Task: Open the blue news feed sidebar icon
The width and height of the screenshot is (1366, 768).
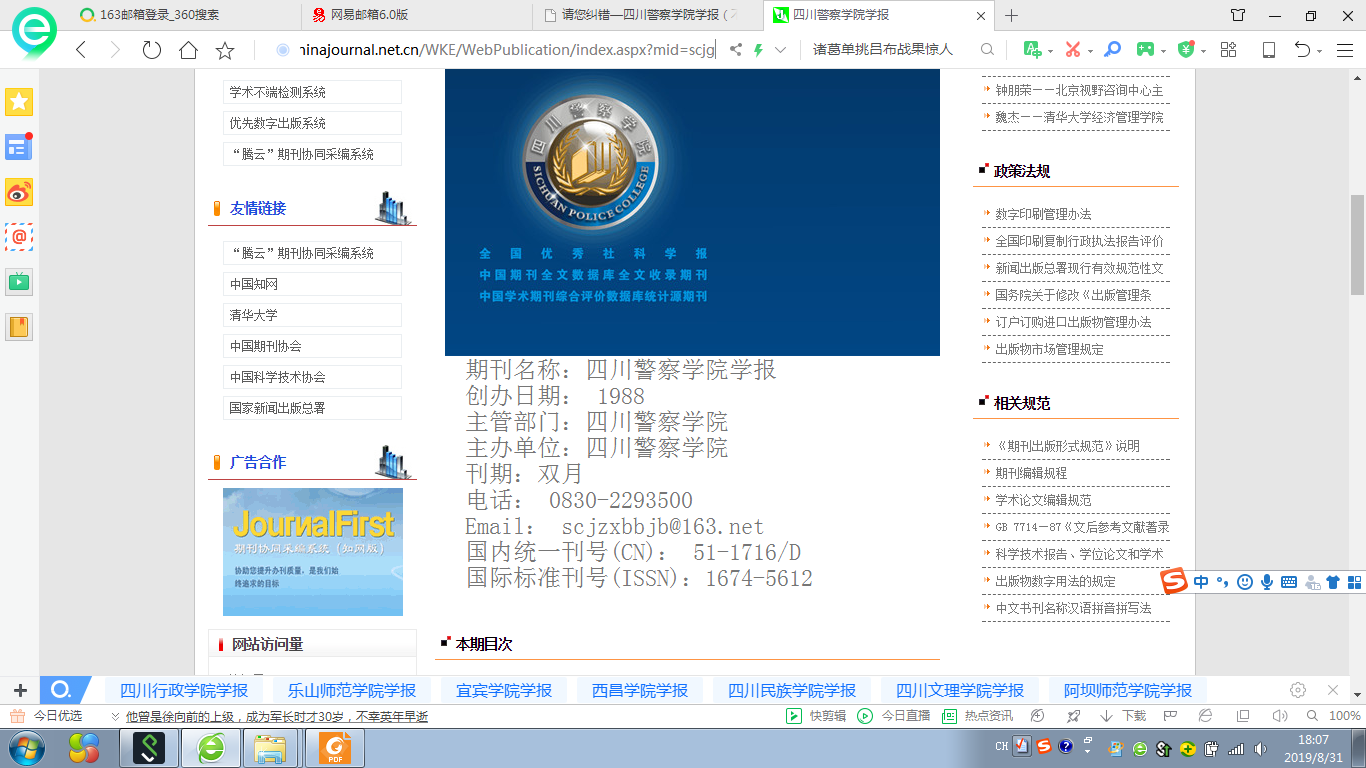Action: pyautogui.click(x=19, y=147)
